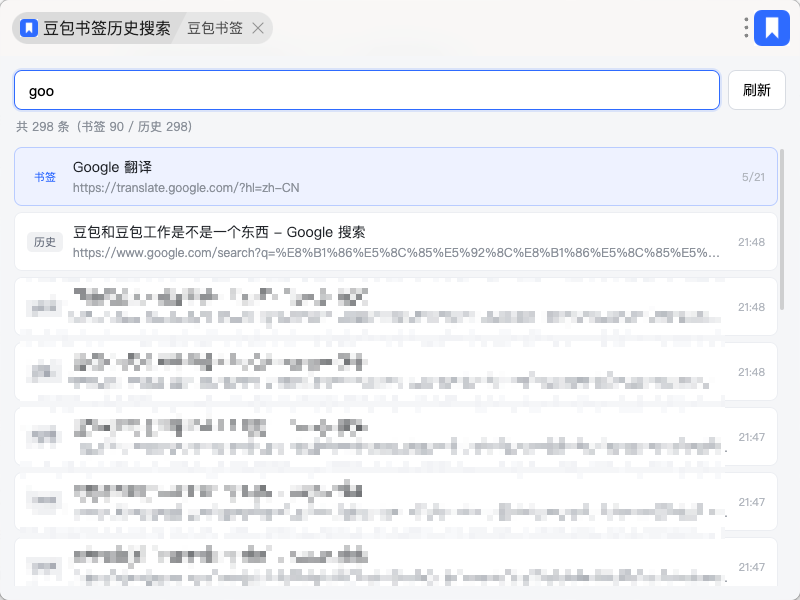Open the 豆包和豆包工作是不是一个东西 history result
The height and width of the screenshot is (600, 800).
click(396, 242)
